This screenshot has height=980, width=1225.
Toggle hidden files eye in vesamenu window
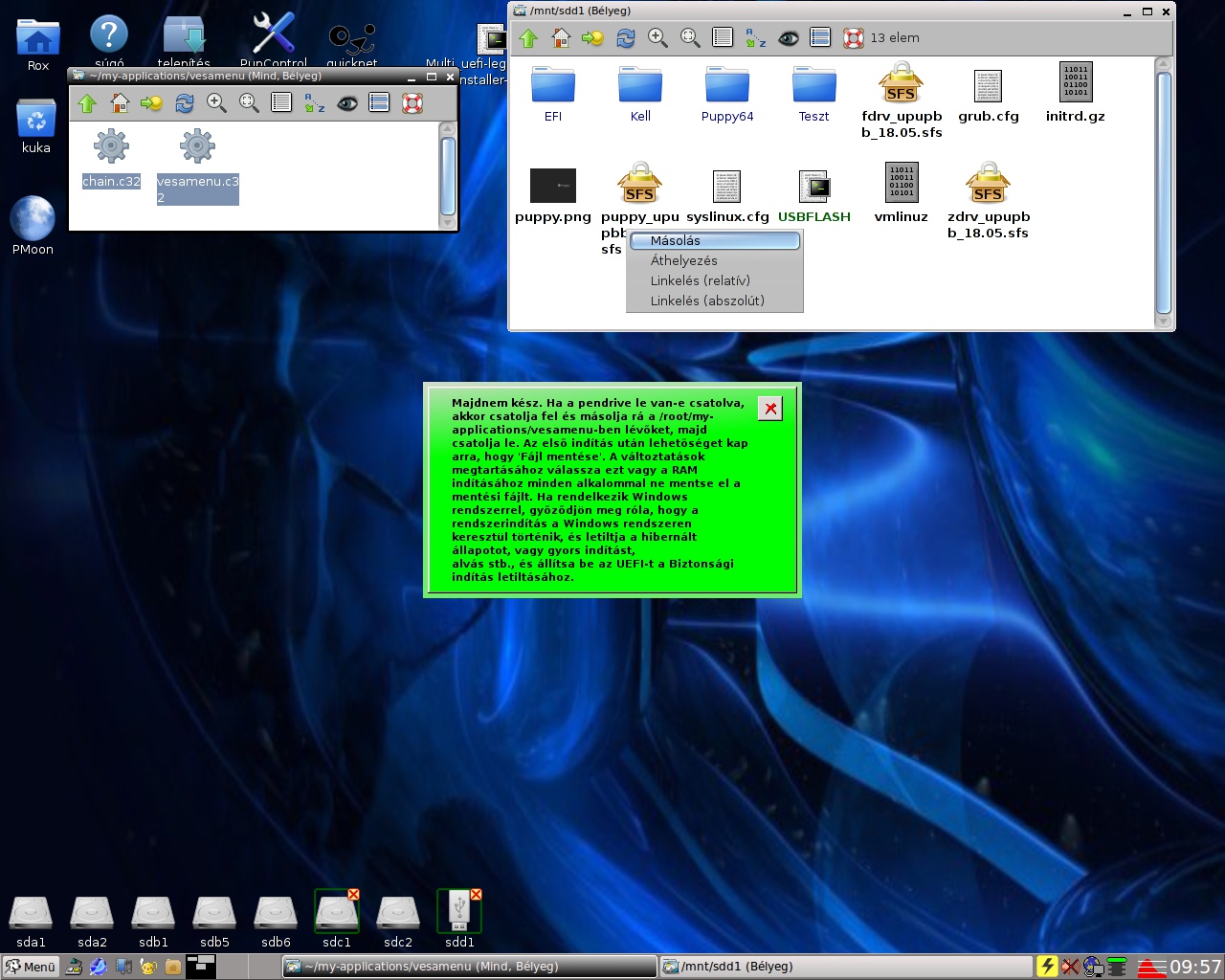[347, 103]
